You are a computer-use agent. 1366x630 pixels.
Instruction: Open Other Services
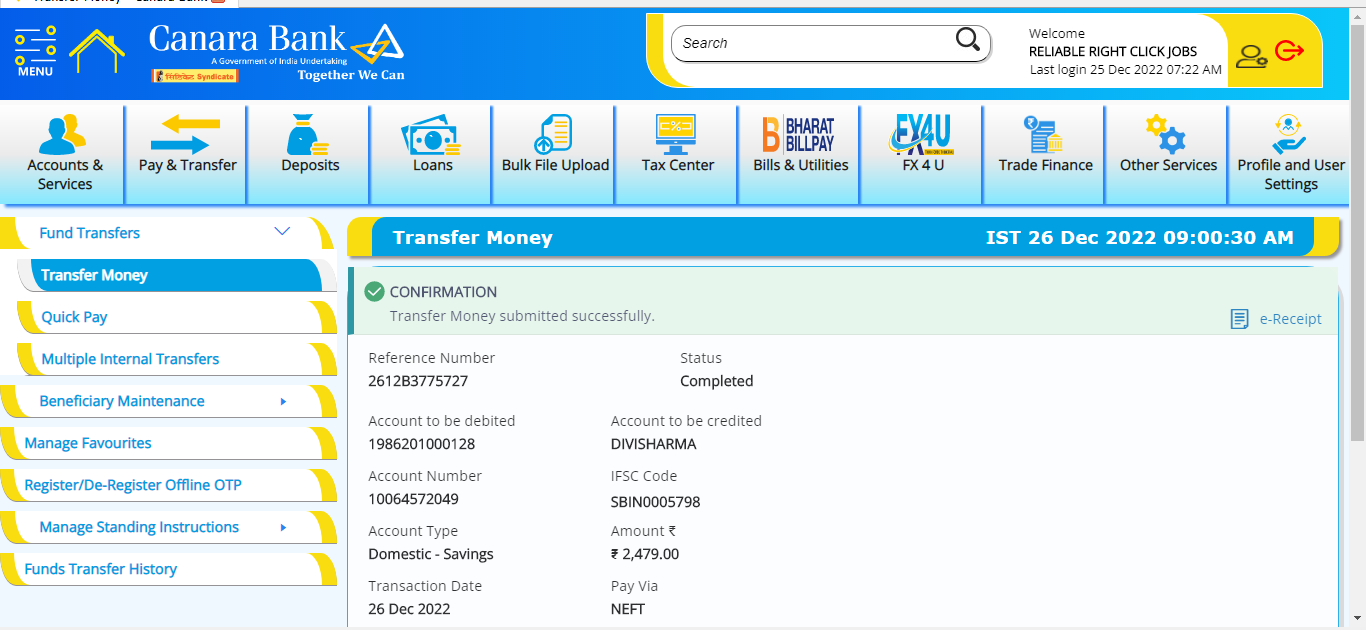pyautogui.click(x=1168, y=154)
